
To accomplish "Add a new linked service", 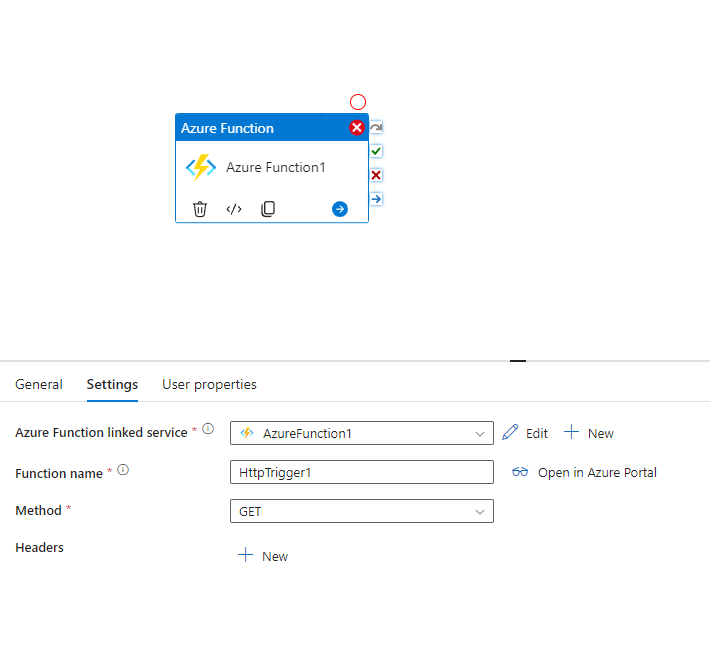I will click(589, 433).
